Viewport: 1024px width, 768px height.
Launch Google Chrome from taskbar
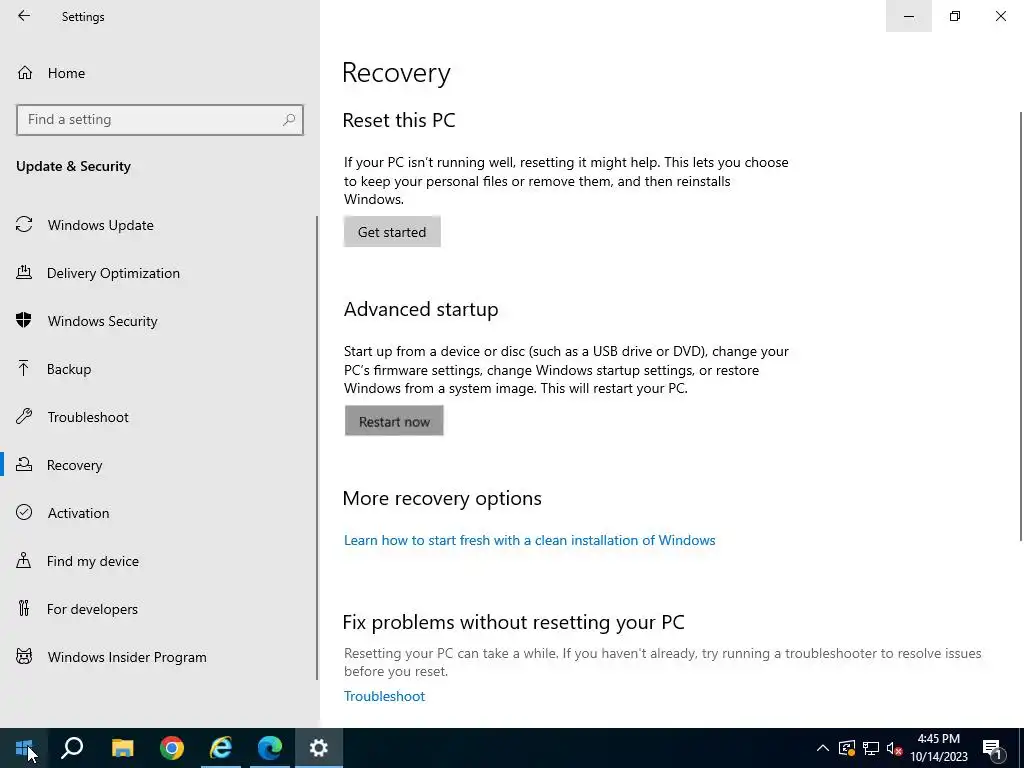click(x=172, y=748)
